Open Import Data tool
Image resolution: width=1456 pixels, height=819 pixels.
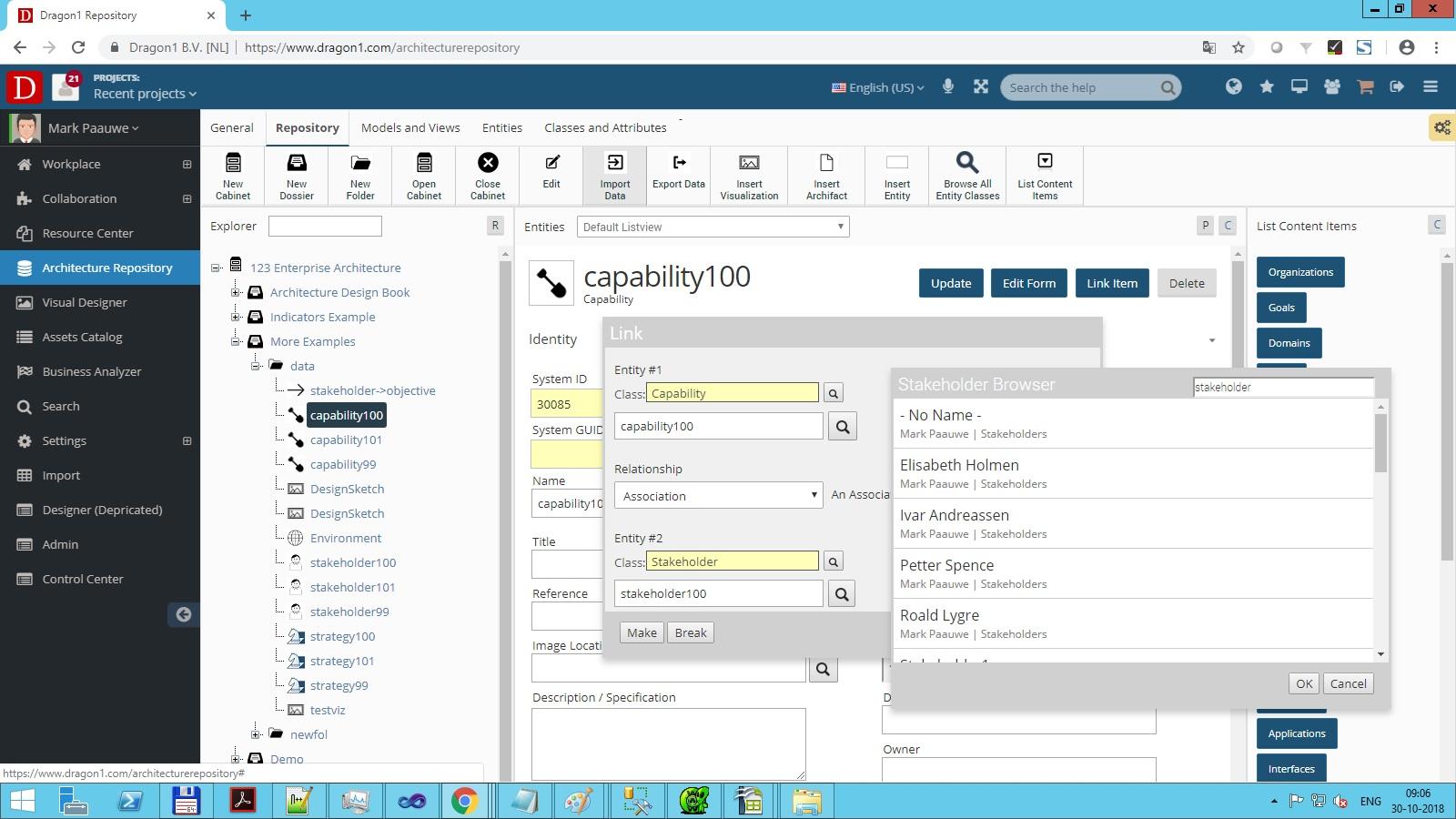pyautogui.click(x=615, y=175)
